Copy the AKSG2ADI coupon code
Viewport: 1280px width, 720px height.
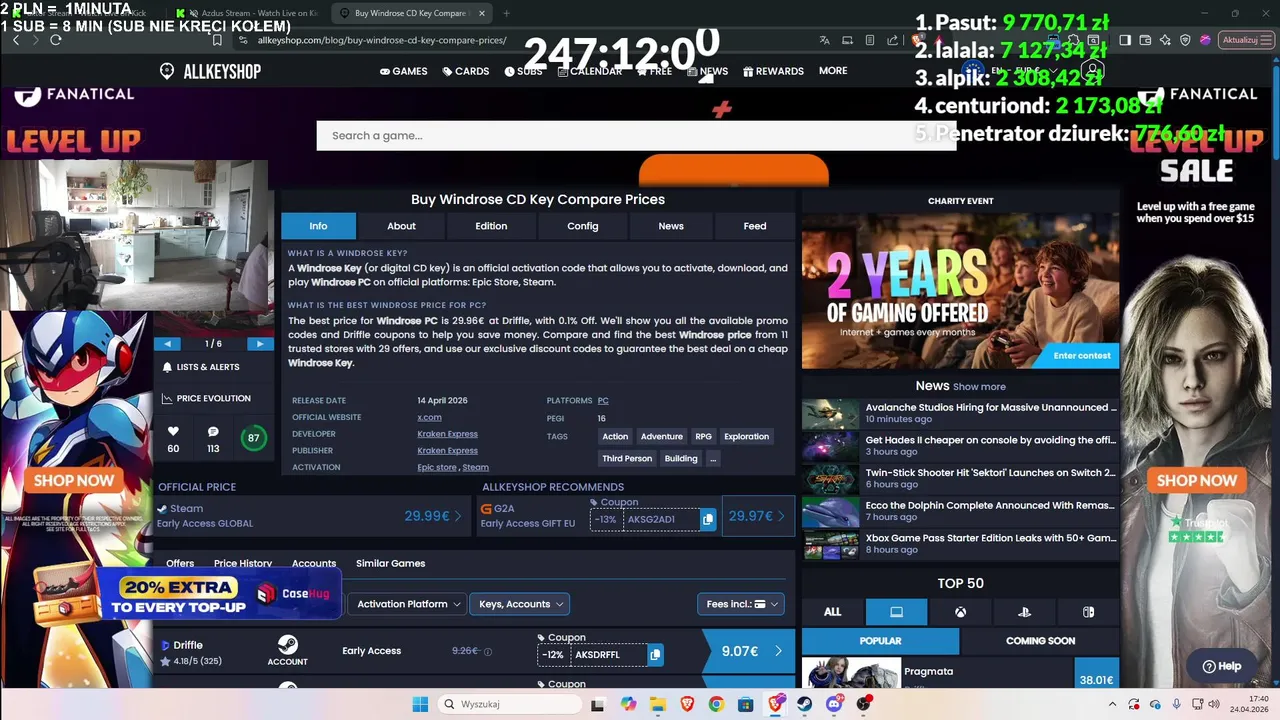(708, 519)
